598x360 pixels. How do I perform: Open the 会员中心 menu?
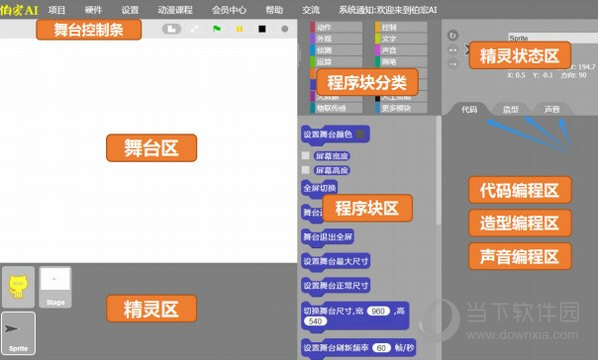[229, 10]
